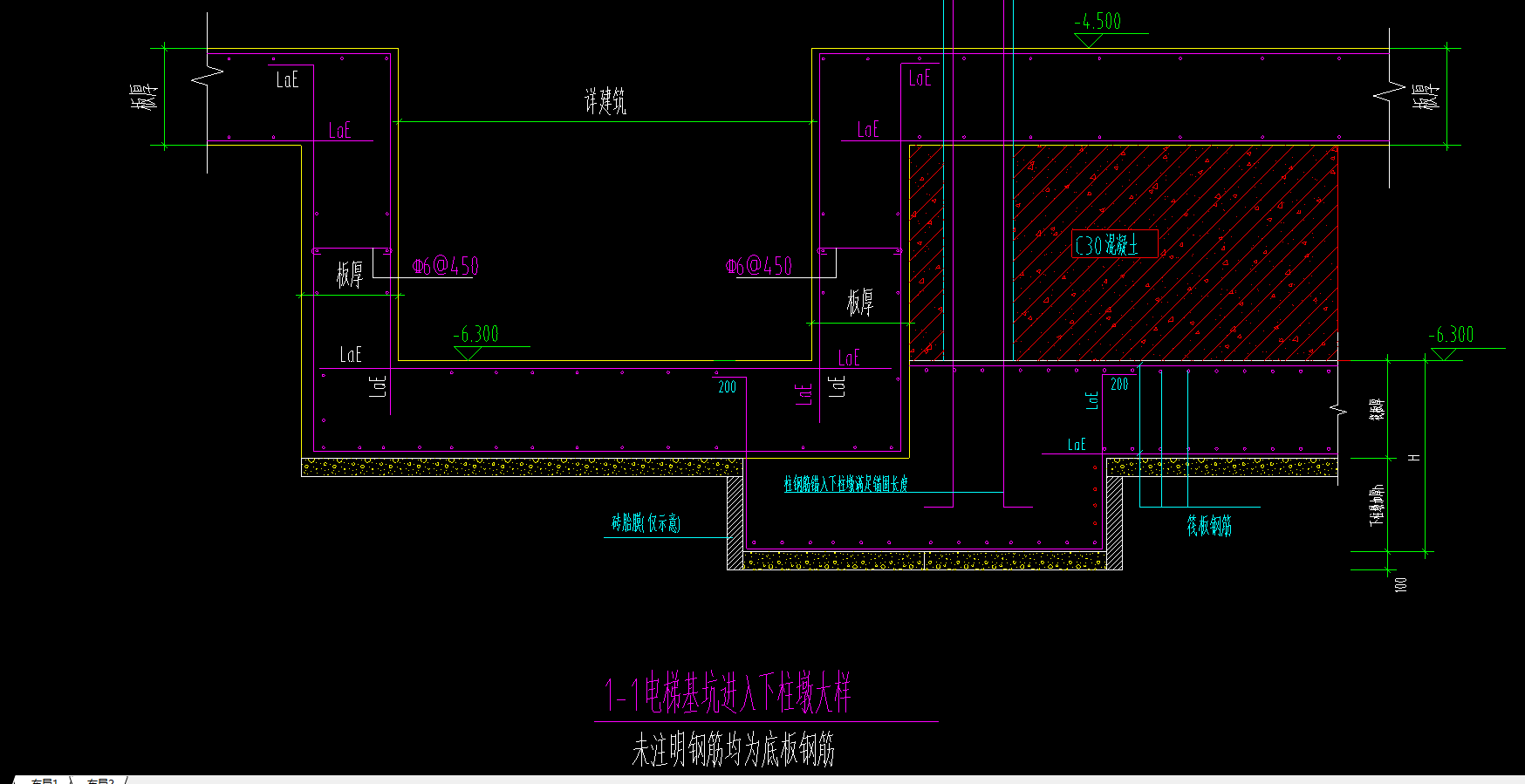Click the cyan 200 dimension left of the pier
1525x784 pixels.
[728, 387]
